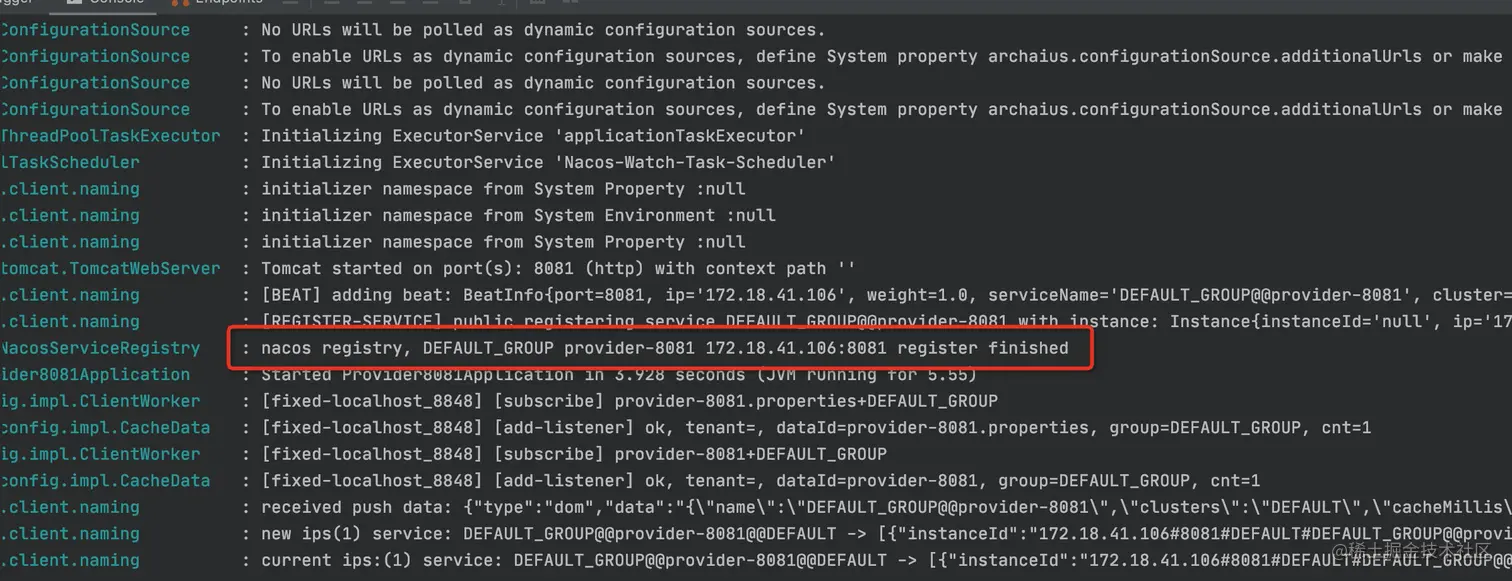Click the Endpoints tab icon

click(180, 3)
